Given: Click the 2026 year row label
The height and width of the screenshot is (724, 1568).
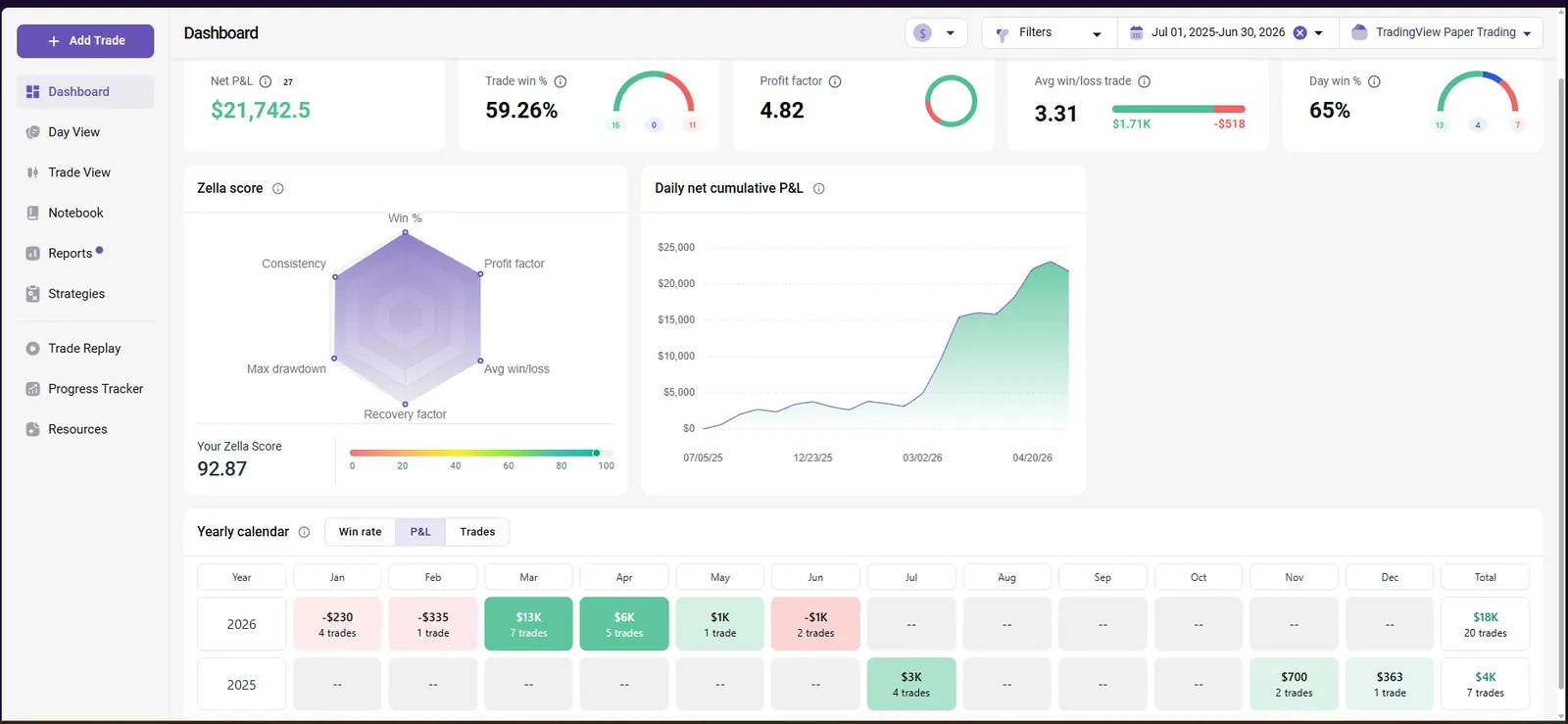Looking at the screenshot, I should click(241, 624).
